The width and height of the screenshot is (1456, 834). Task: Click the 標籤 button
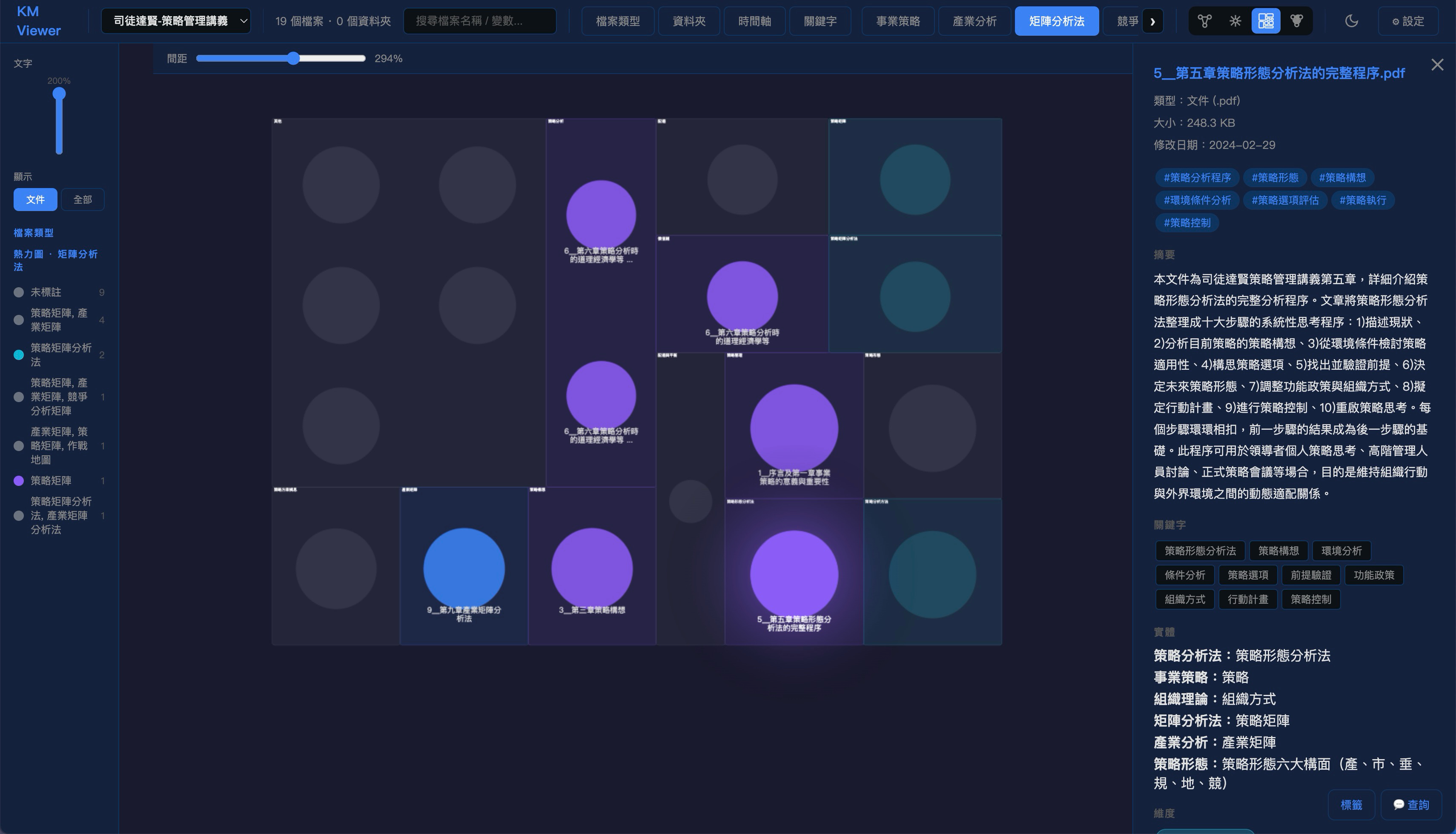[1351, 805]
